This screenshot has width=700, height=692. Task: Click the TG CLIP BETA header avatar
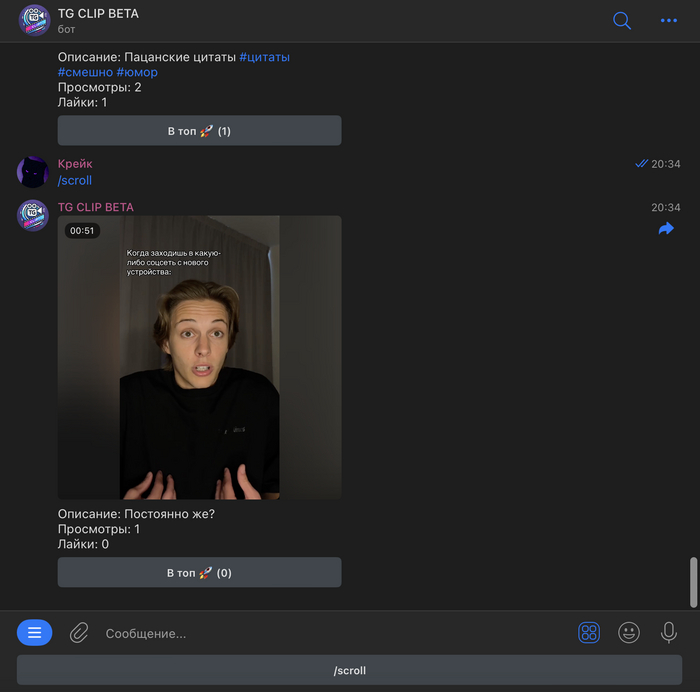click(34, 20)
